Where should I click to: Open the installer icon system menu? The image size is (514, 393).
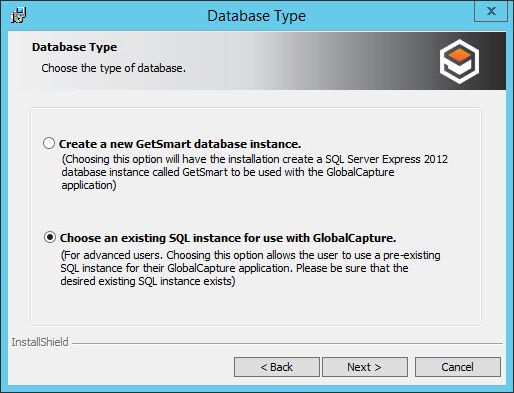click(x=18, y=15)
